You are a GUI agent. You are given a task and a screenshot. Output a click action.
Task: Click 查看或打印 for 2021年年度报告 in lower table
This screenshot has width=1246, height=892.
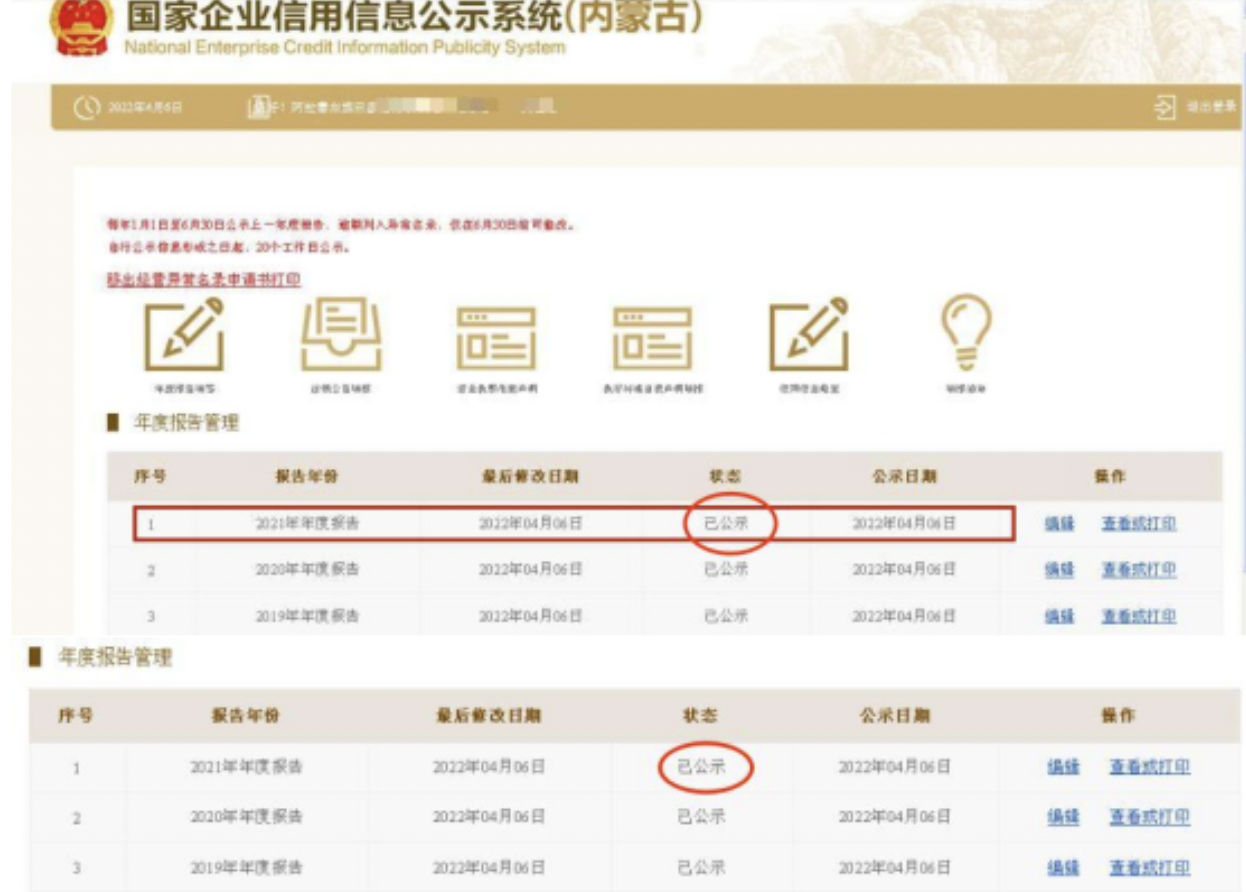[x=1150, y=768]
